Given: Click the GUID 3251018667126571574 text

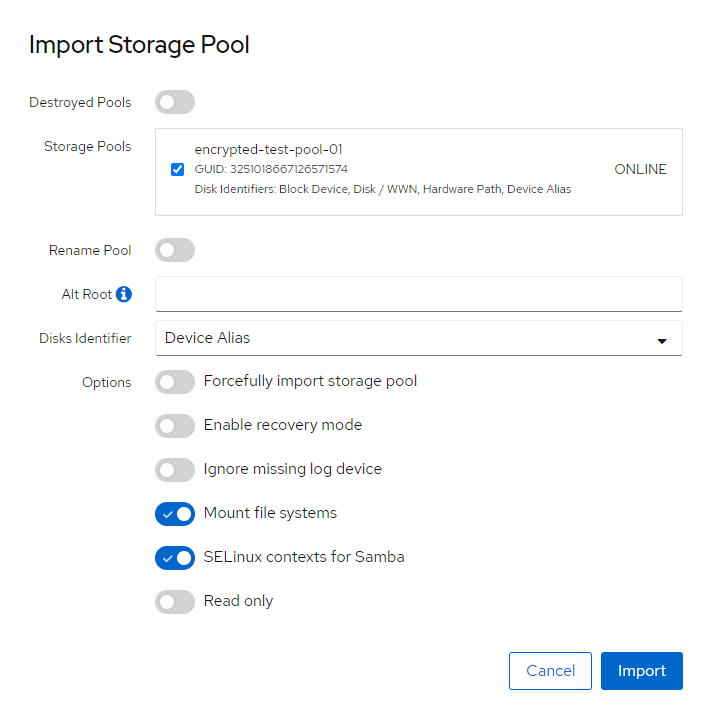Looking at the screenshot, I should 271,169.
